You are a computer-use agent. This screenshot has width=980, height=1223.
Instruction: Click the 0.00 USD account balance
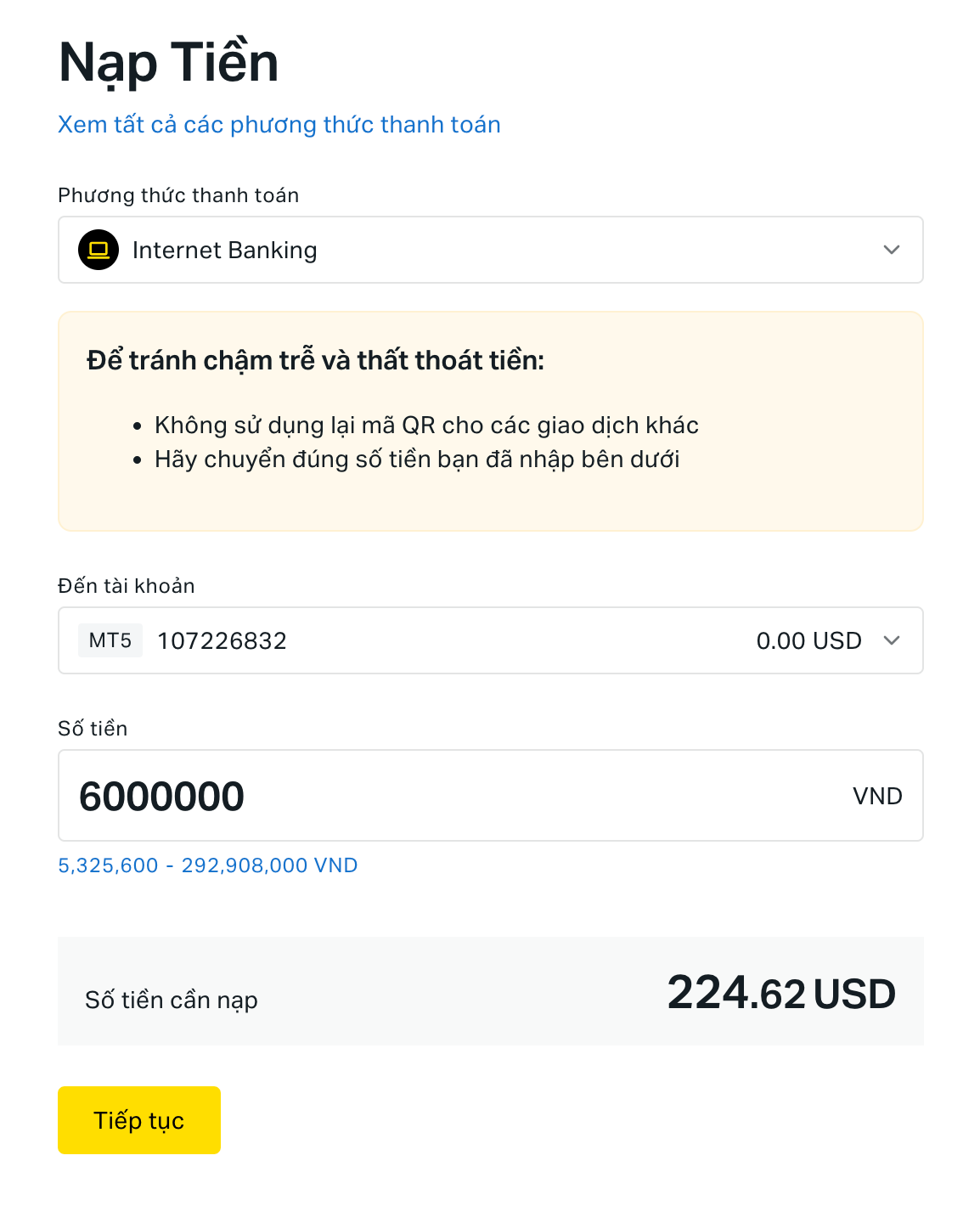tap(808, 640)
